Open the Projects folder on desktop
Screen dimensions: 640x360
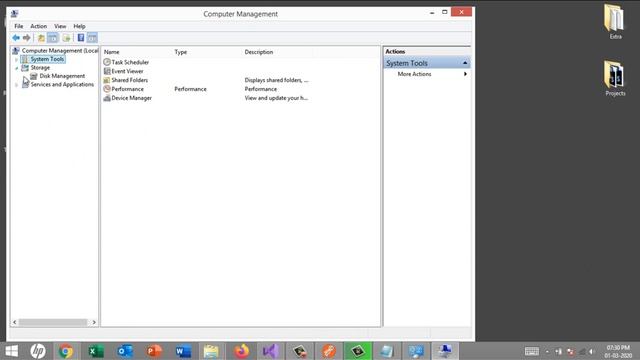(615, 78)
